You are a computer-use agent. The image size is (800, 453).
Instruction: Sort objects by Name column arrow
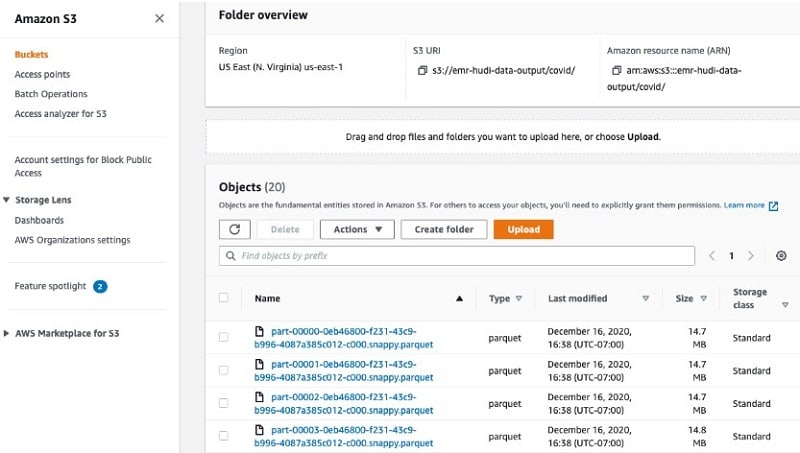459,298
